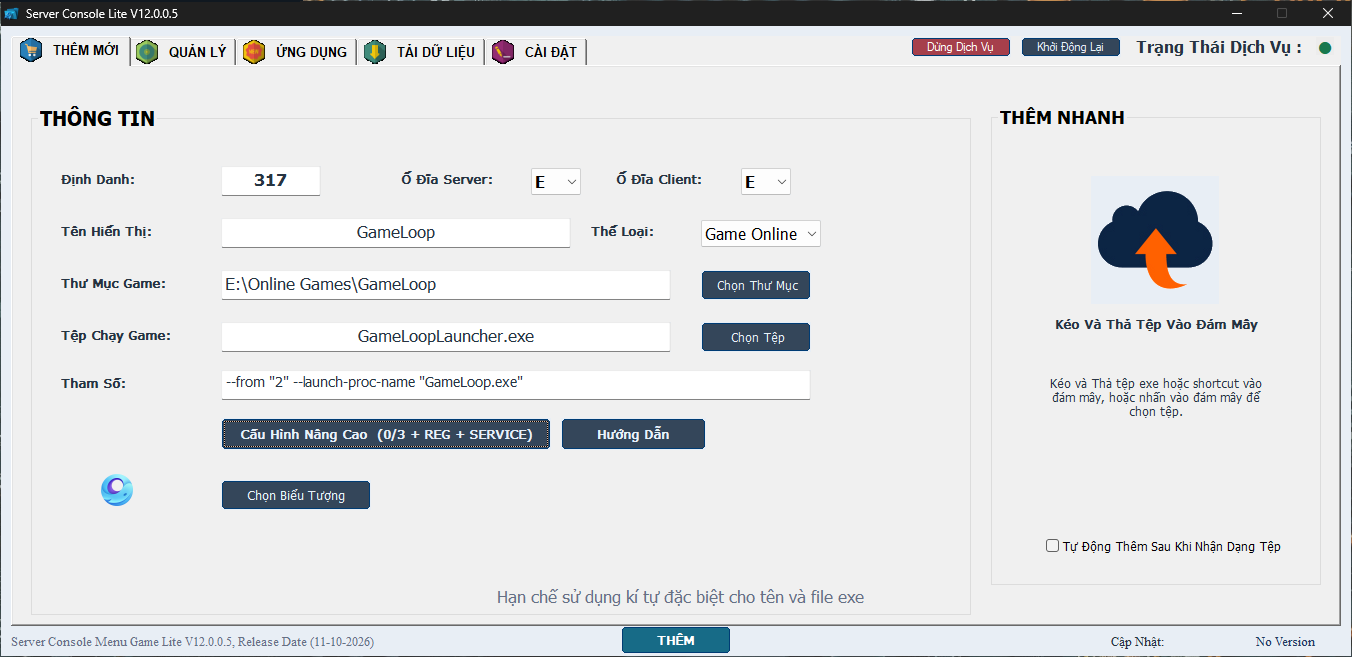This screenshot has width=1352, height=657.
Task: Click the download icon beside TẢI DỮ LIỆU
Action: point(375,52)
